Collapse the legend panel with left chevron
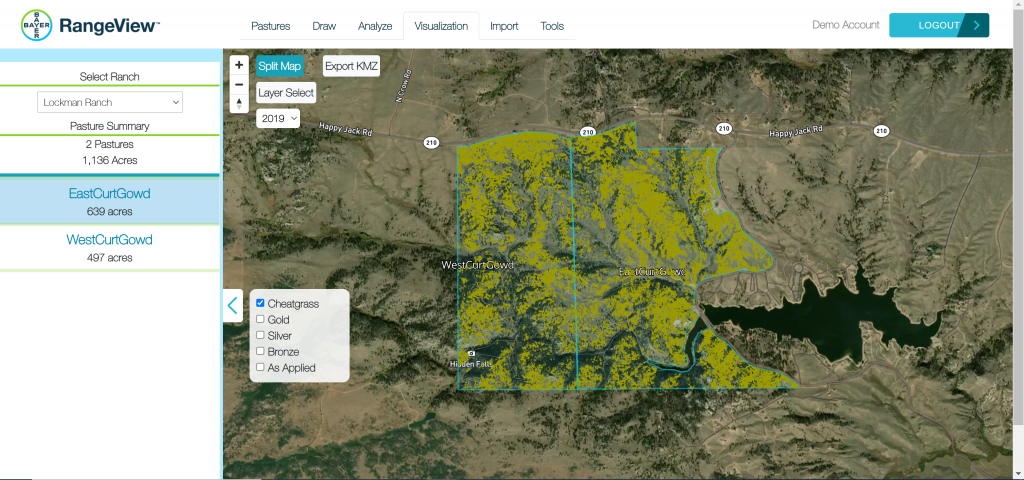The width and height of the screenshot is (1024, 480). [232, 306]
